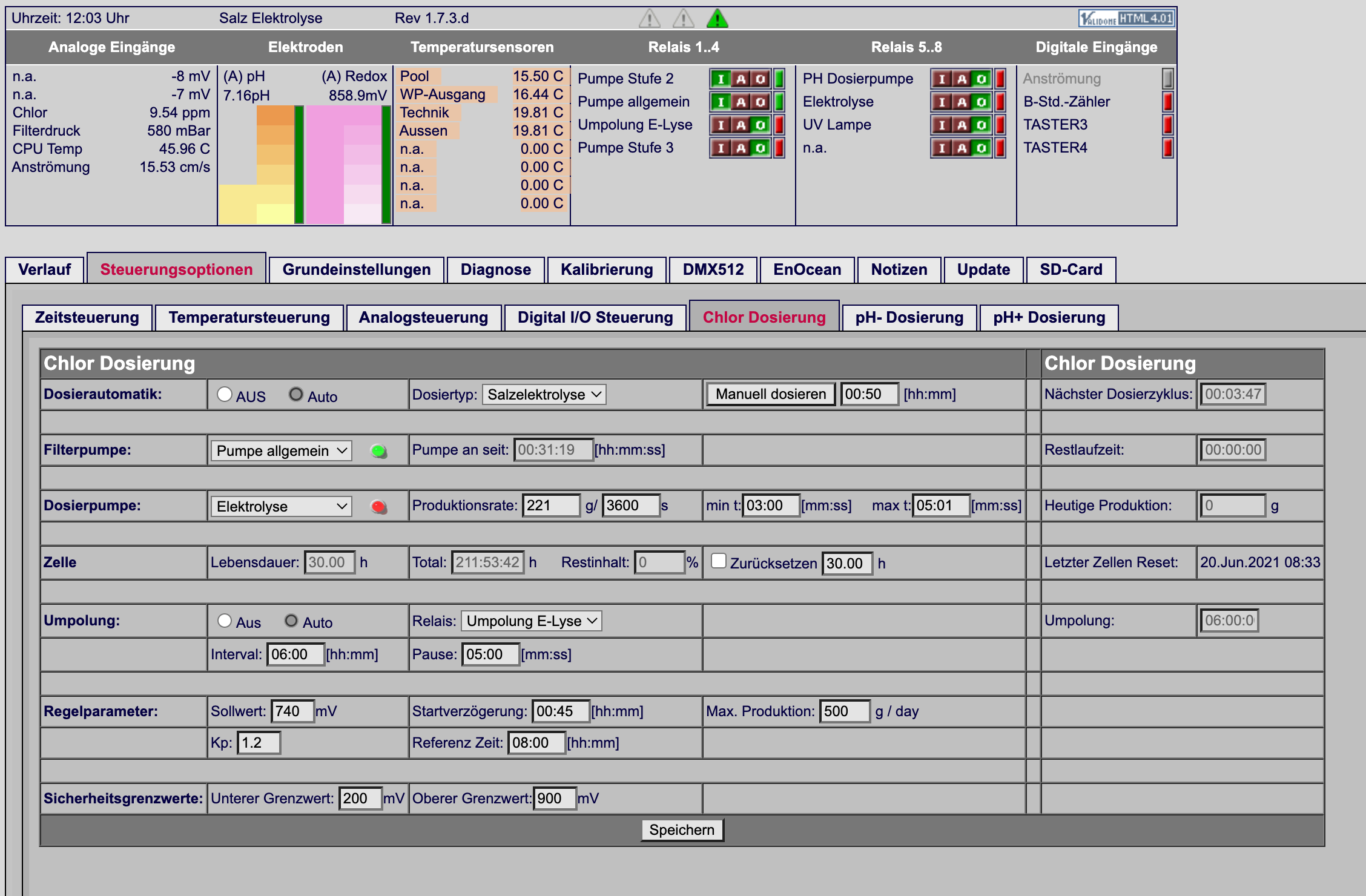Set the Umpolung E-Lyse relay to A

(x=741, y=125)
